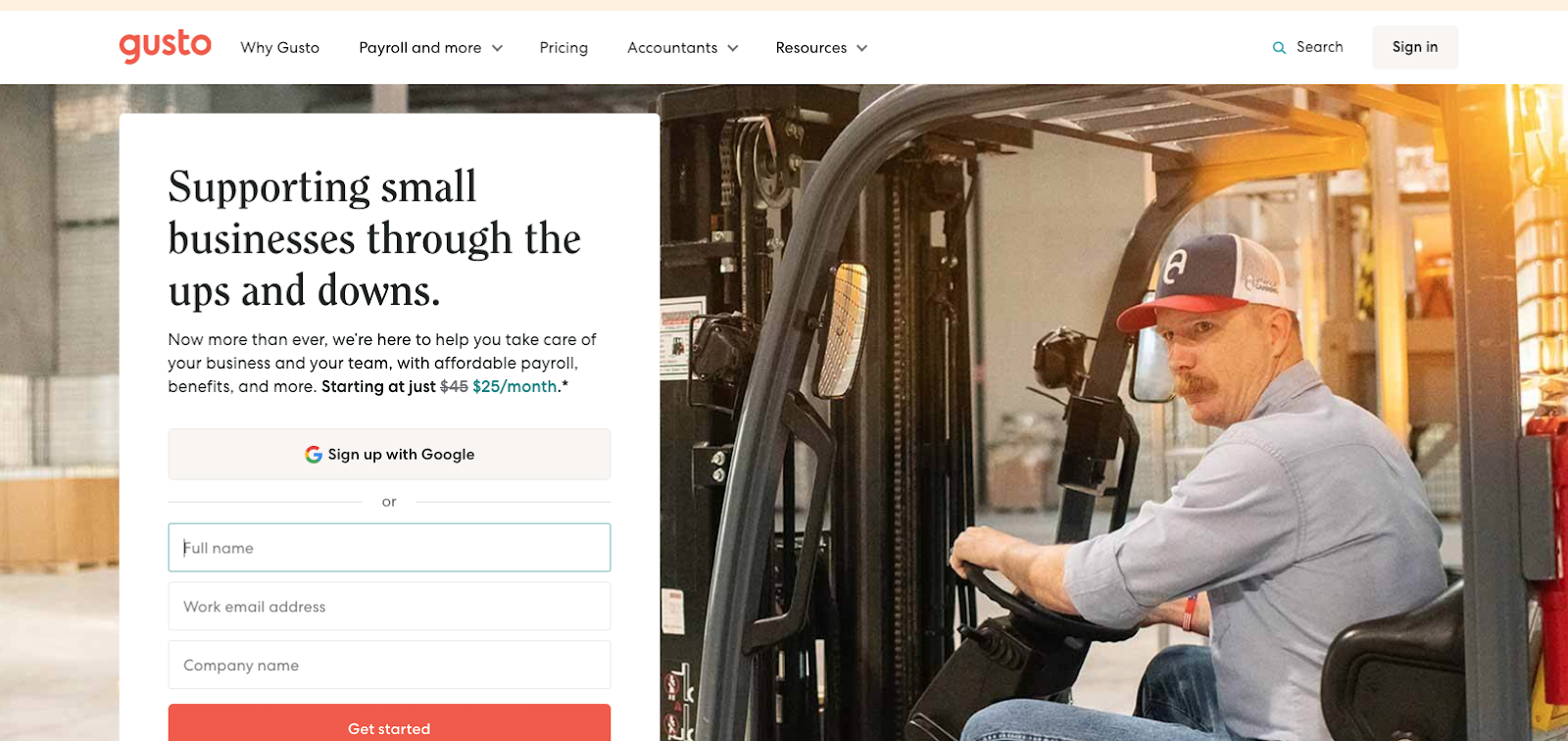Focus the Work email address field

[389, 607]
